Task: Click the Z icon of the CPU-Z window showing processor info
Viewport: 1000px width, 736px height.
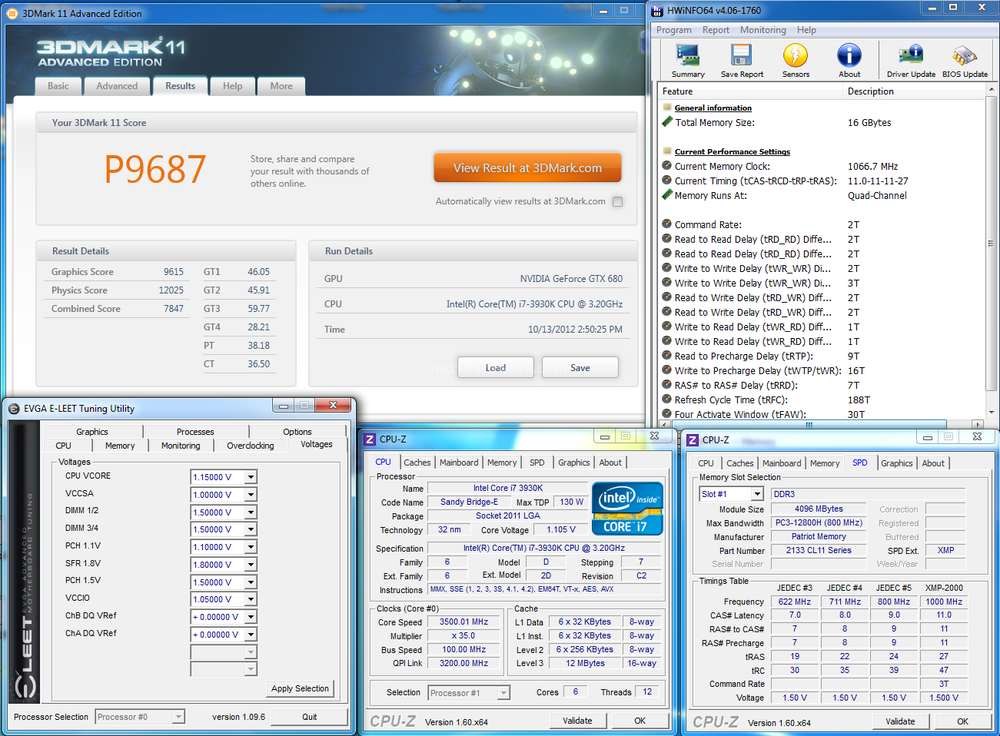Action: pos(370,439)
